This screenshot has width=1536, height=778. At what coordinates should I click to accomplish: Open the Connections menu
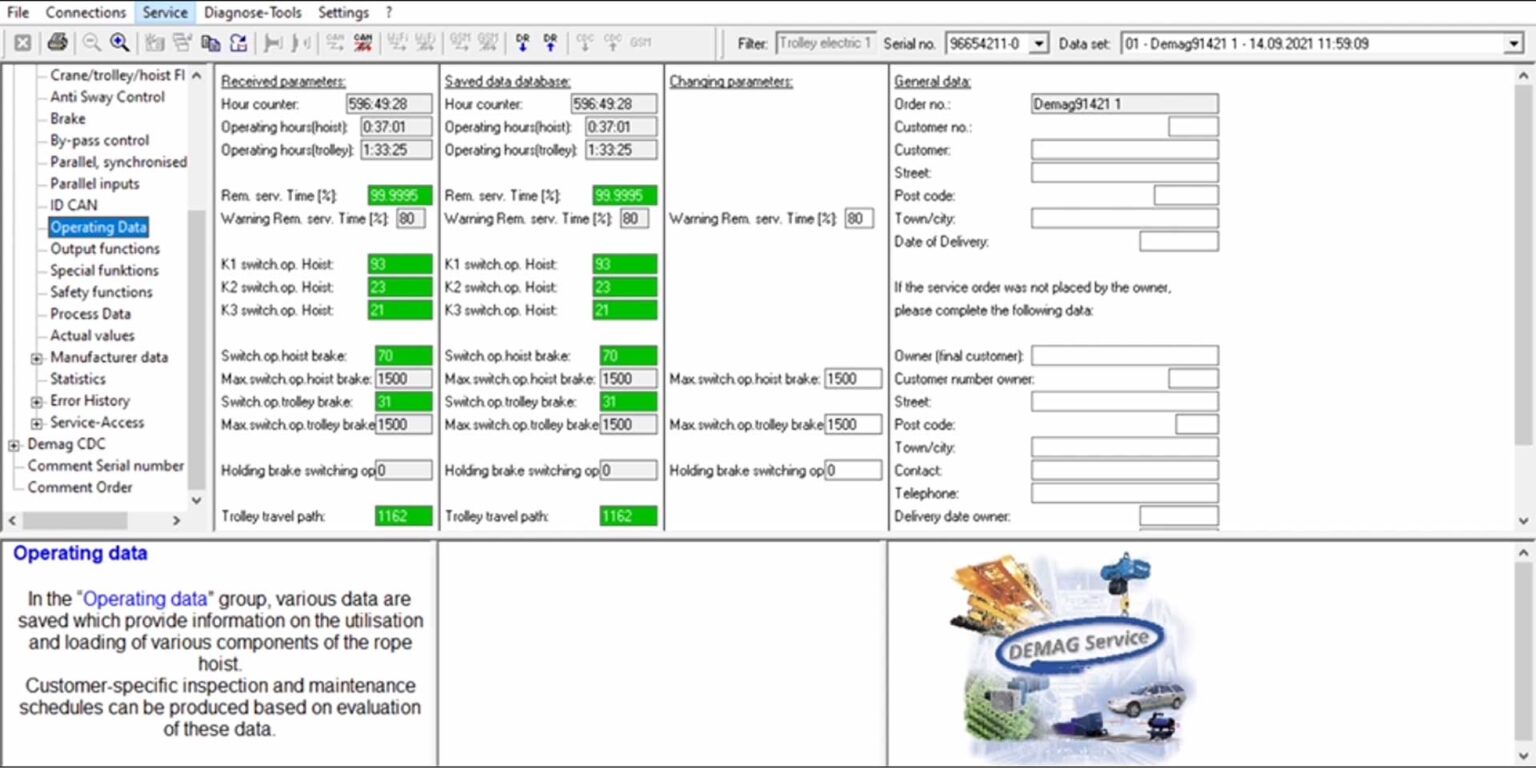[85, 12]
